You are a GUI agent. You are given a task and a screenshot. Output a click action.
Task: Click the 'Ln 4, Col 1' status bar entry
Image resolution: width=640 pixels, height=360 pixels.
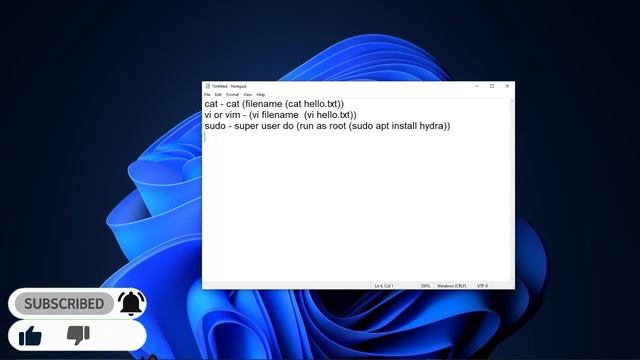click(x=384, y=286)
